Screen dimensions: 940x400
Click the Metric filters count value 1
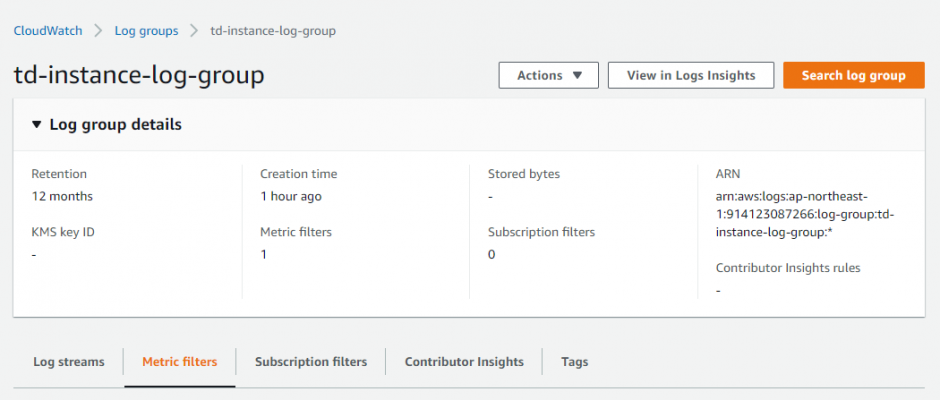(264, 254)
